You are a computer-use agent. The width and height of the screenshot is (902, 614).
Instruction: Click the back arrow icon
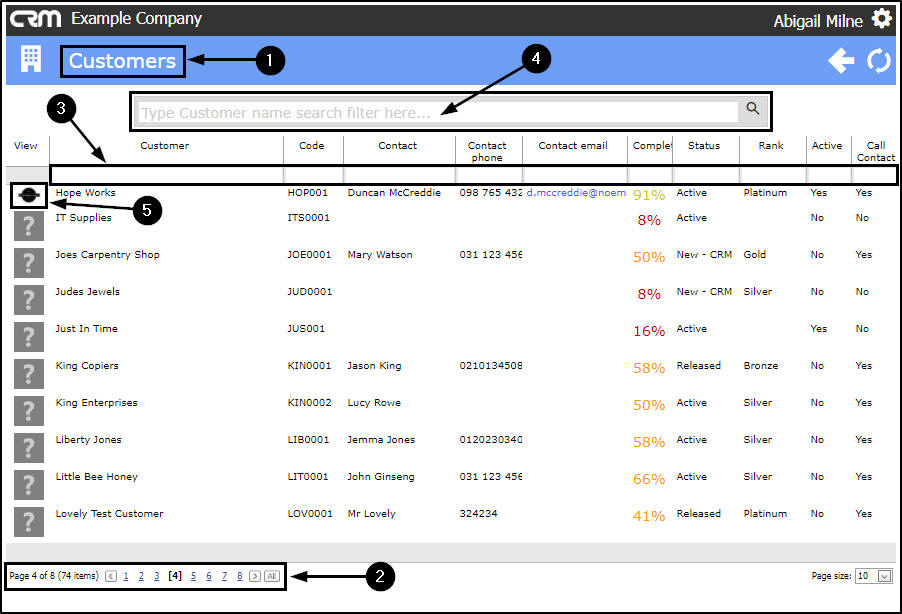841,60
